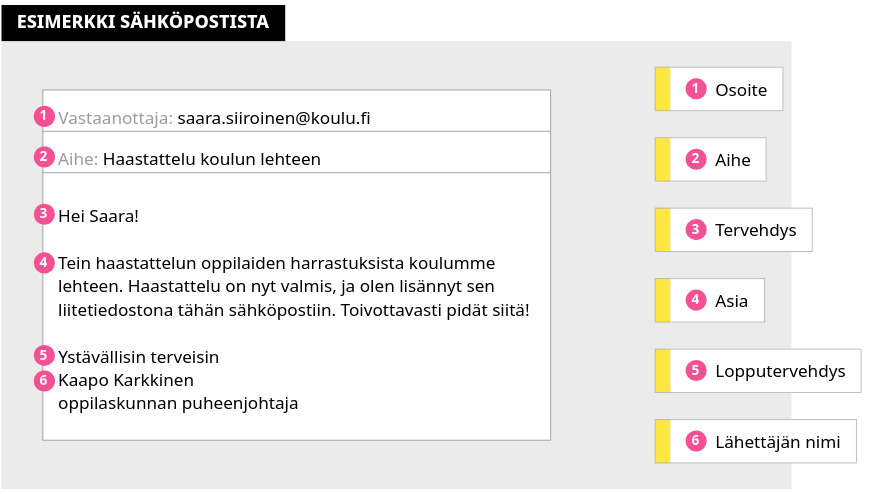Select pink marker 5 beside Ystävällisin terveisin
Image resolution: width=876 pixels, height=494 pixels.
43,355
